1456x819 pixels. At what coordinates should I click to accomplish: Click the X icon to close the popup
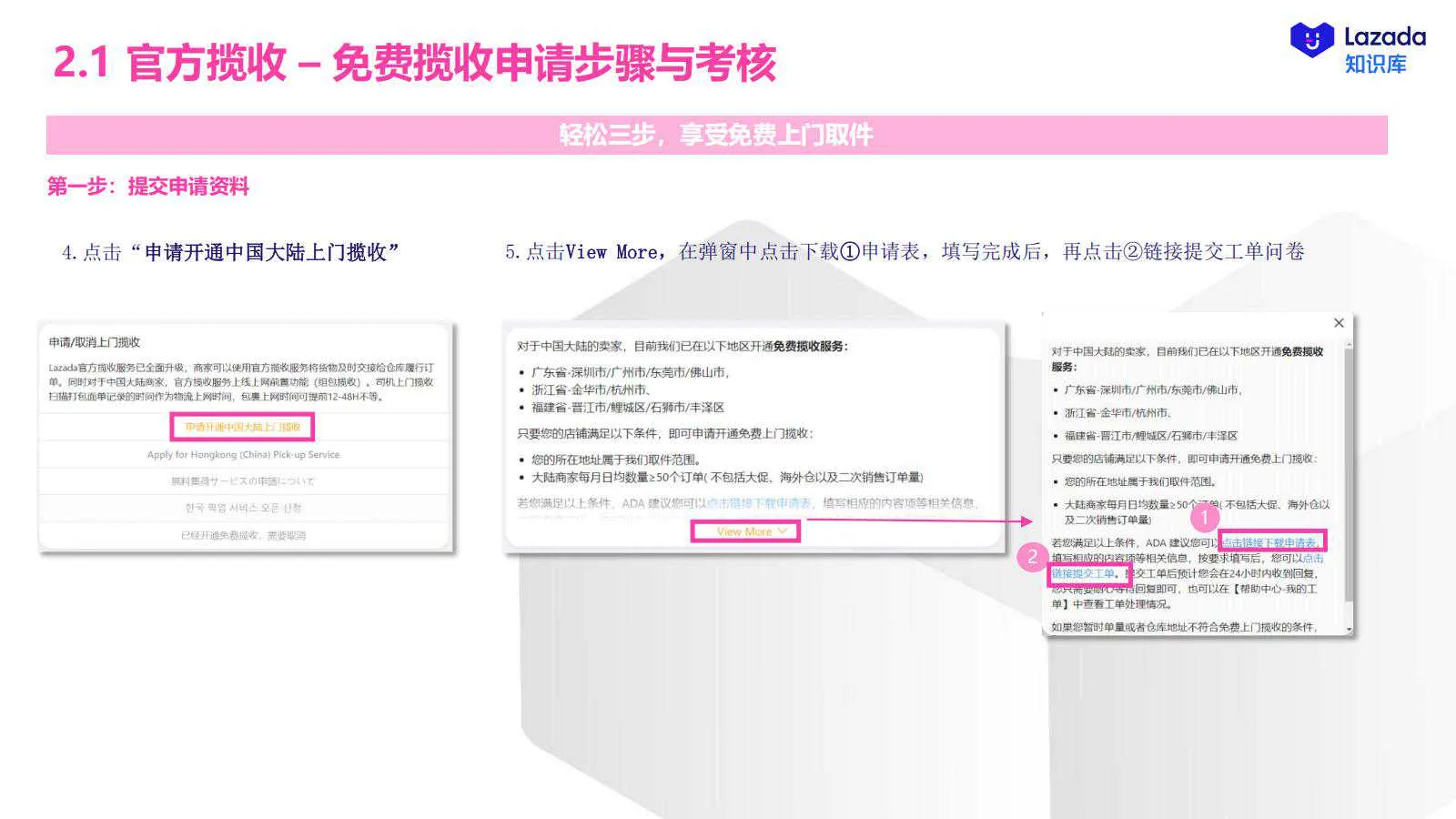click(x=1338, y=323)
